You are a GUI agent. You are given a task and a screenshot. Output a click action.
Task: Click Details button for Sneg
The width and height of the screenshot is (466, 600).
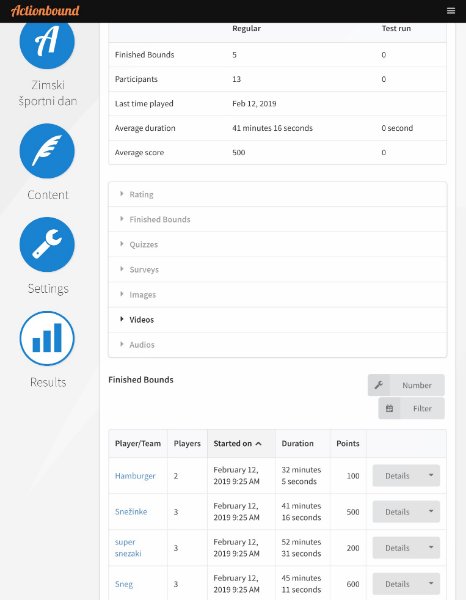click(x=397, y=584)
